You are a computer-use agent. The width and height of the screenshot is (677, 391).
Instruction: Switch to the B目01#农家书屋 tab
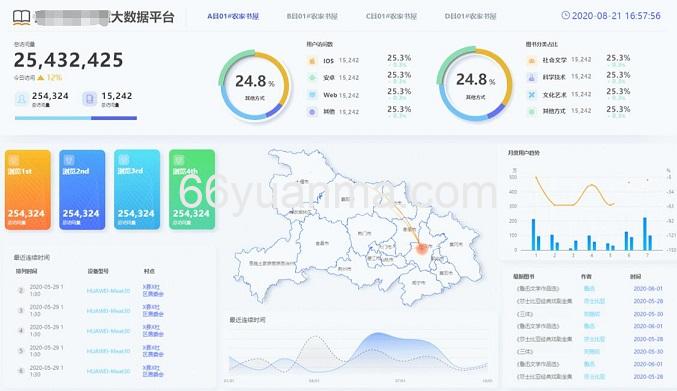312,16
